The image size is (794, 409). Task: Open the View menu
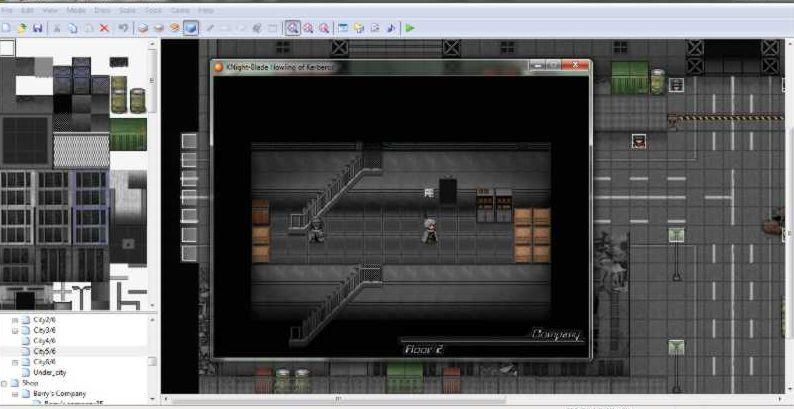pos(49,10)
